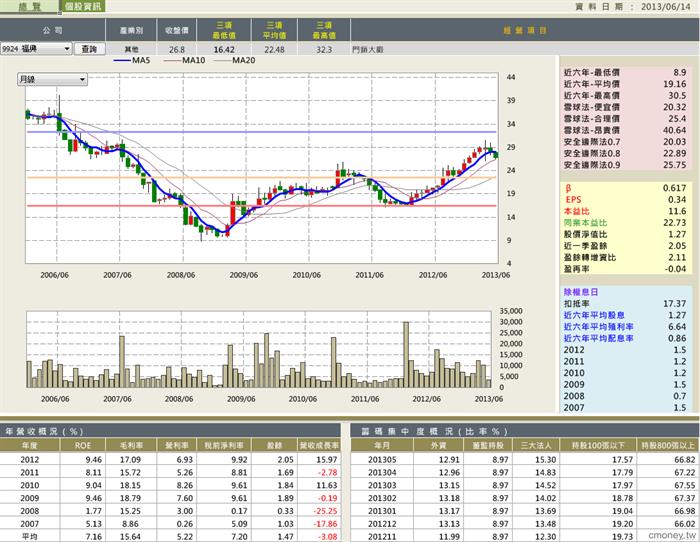Open the 近六年平均殖利率 link
Viewport: 700px width, 542px height.
click(x=599, y=327)
